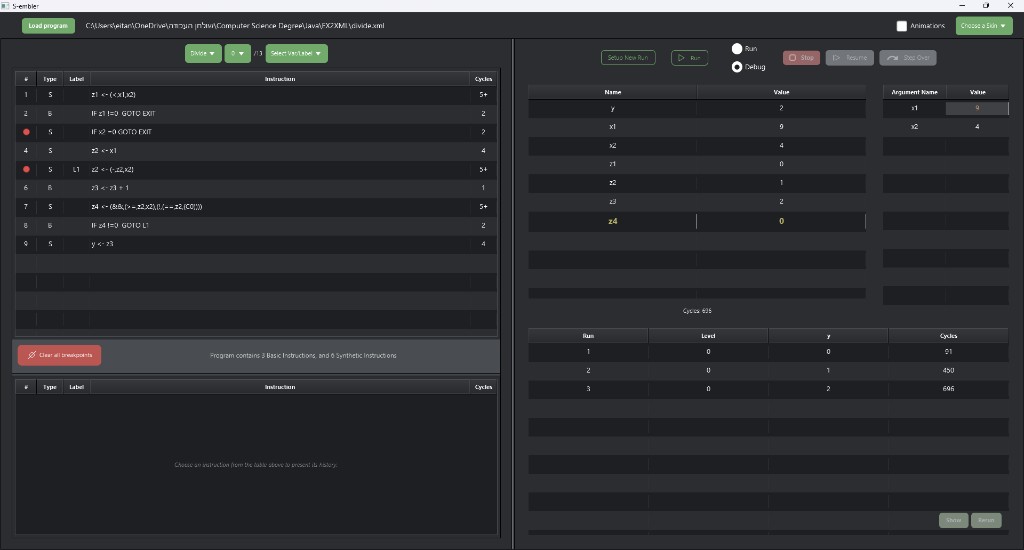Enable the Animations checkbox
Screen dimensions: 1024x550
click(x=901, y=26)
